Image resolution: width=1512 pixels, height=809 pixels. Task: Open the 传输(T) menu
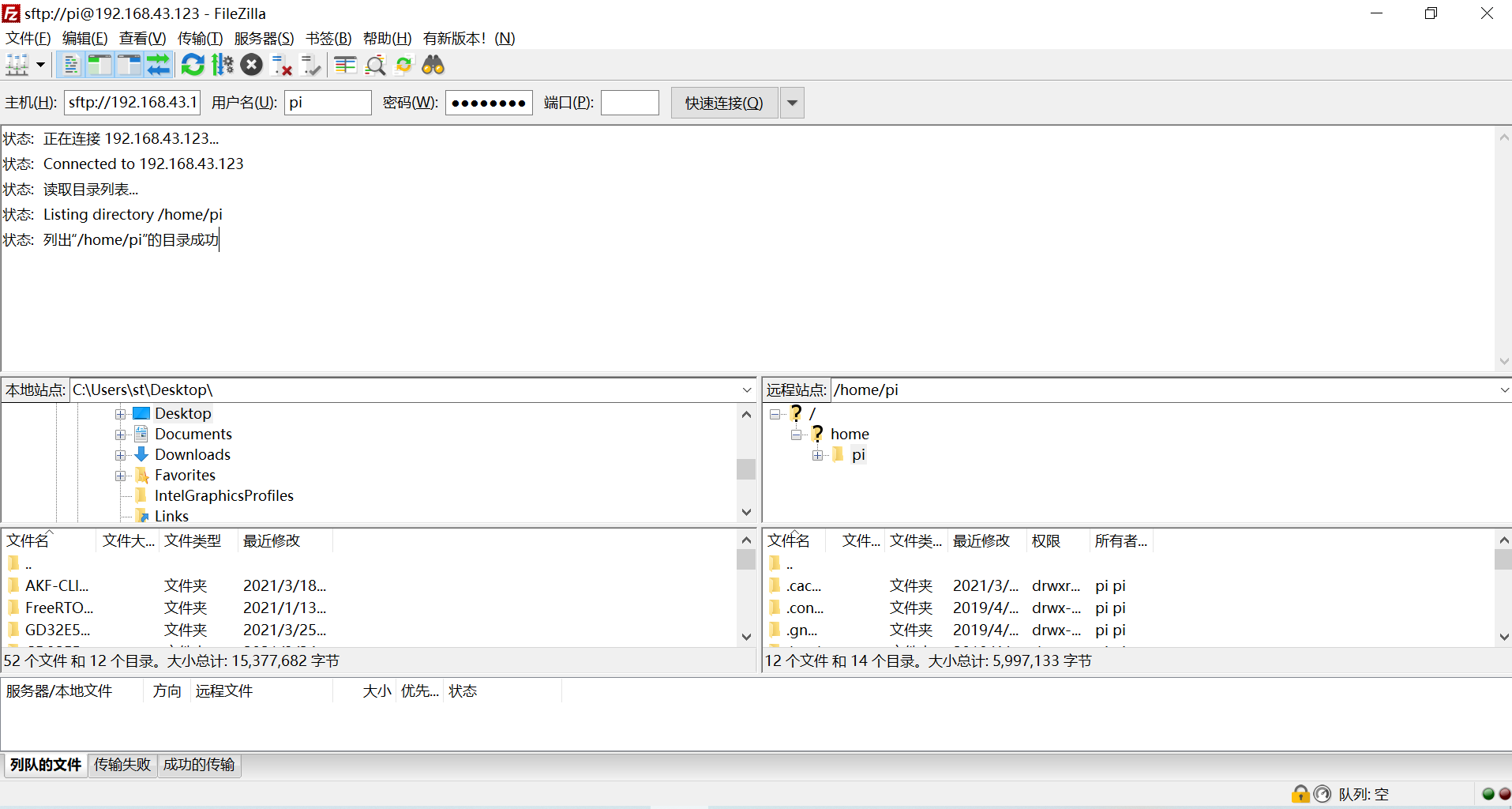[201, 38]
